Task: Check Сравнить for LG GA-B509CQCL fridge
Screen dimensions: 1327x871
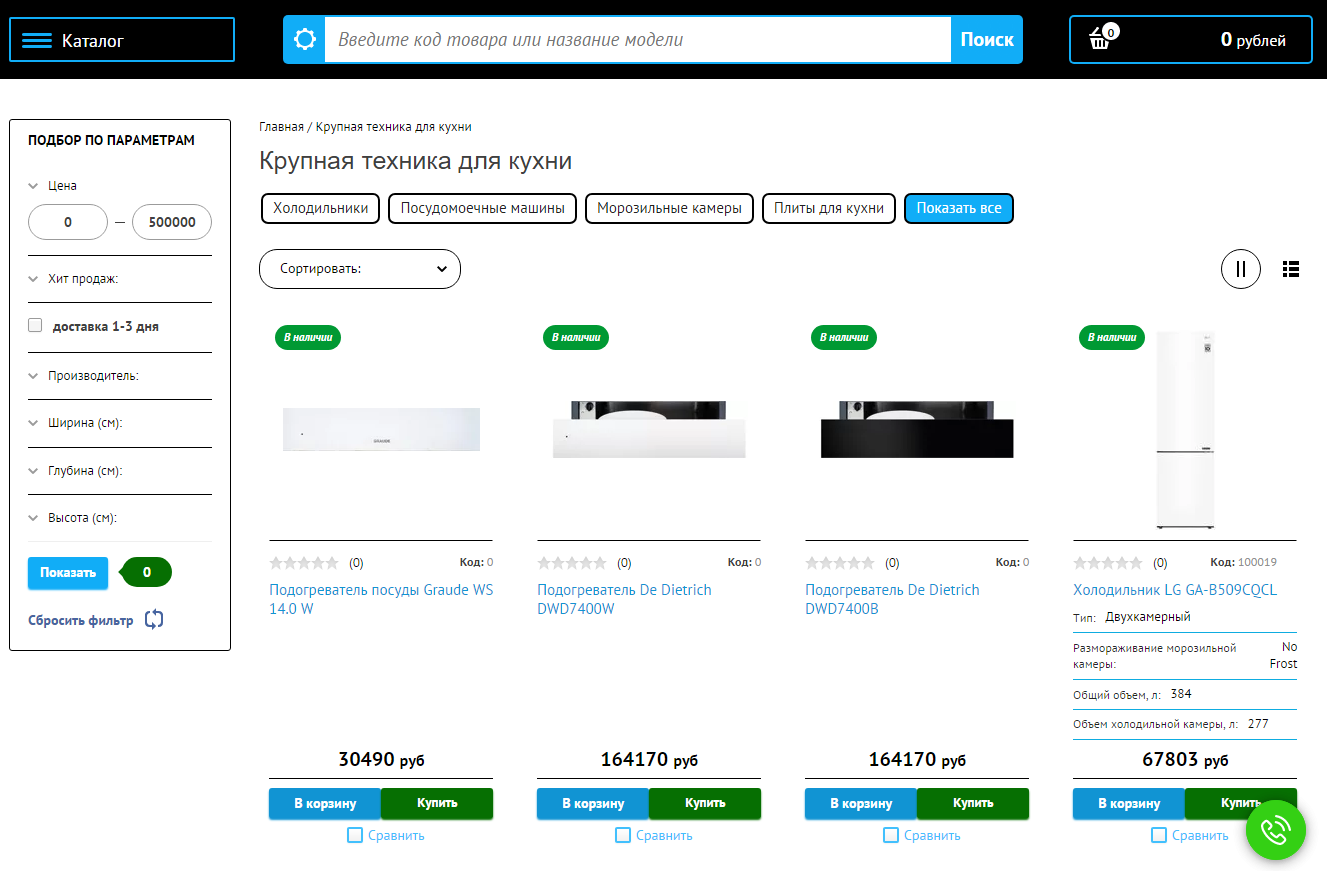Action: (1159, 835)
